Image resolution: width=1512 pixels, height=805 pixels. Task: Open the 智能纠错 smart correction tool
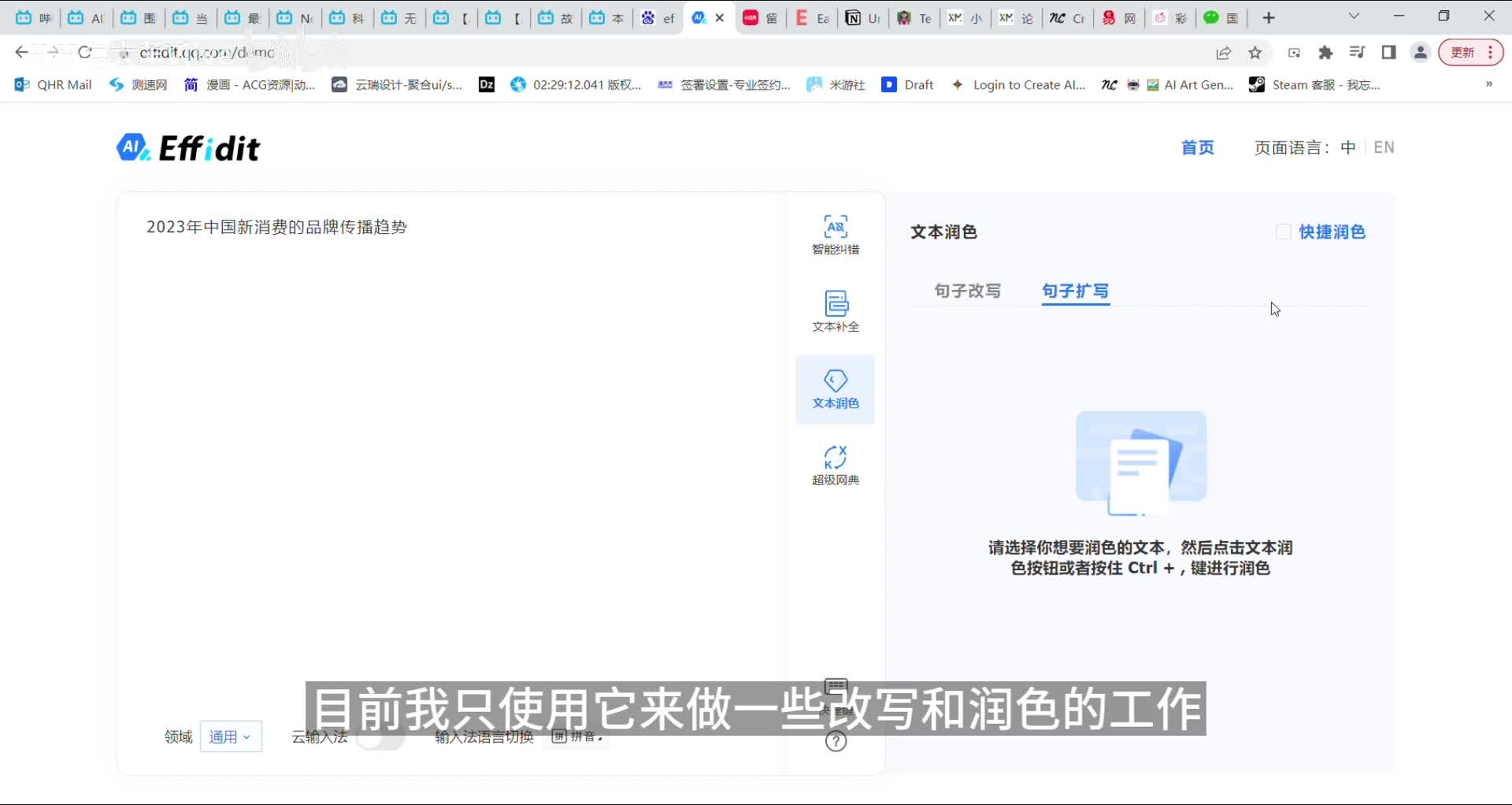(x=835, y=235)
